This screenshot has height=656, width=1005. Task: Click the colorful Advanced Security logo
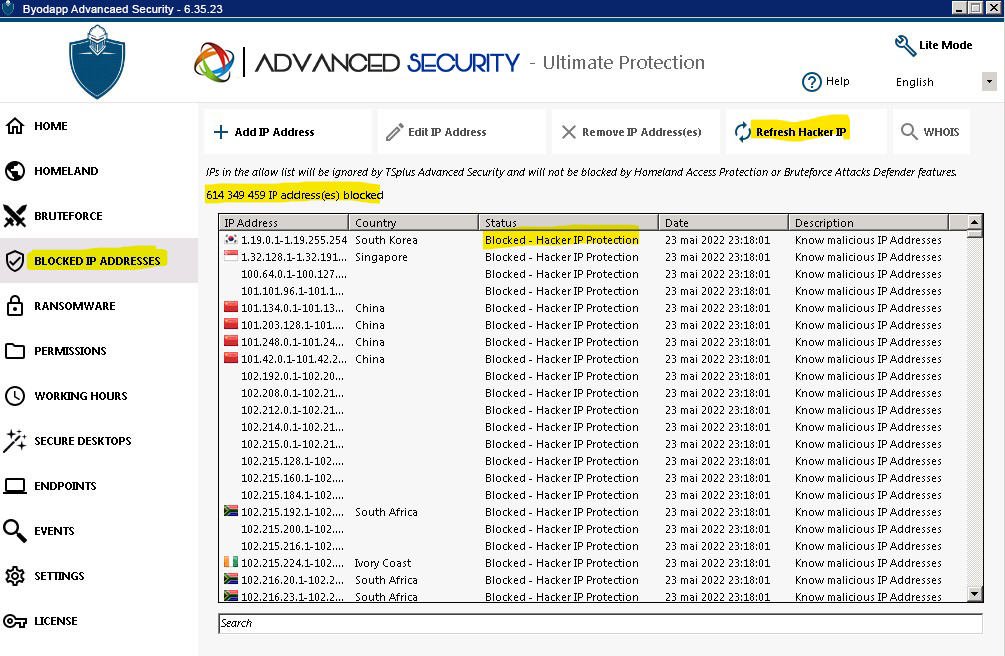tap(214, 62)
